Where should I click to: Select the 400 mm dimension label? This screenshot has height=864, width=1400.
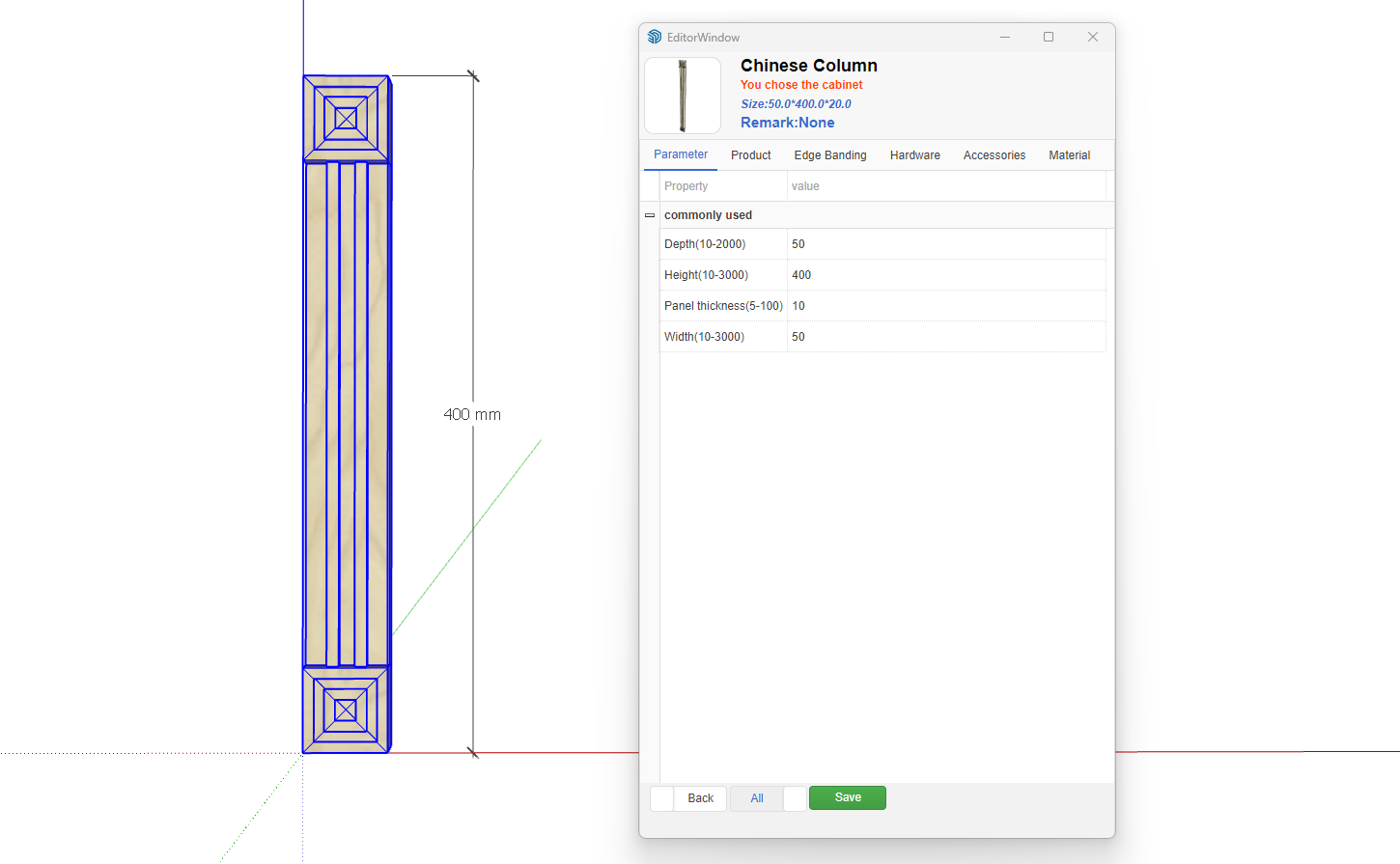pyautogui.click(x=472, y=414)
